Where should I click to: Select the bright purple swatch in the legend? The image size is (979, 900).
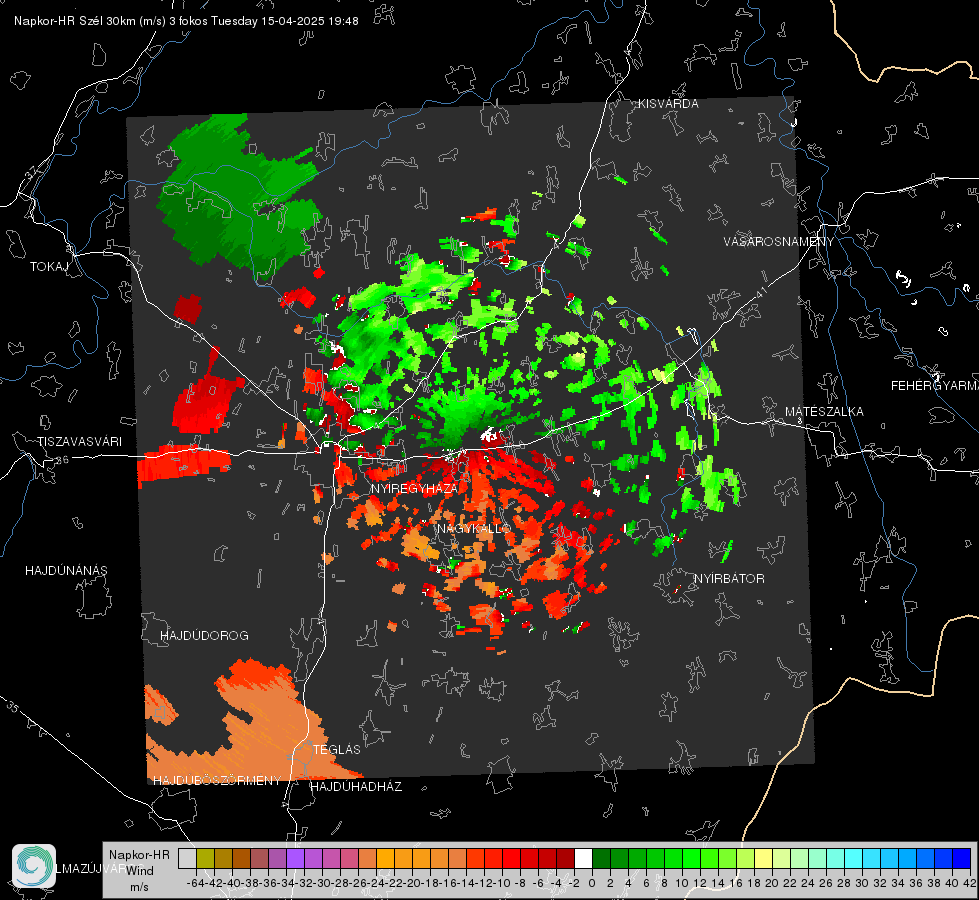pos(295,859)
